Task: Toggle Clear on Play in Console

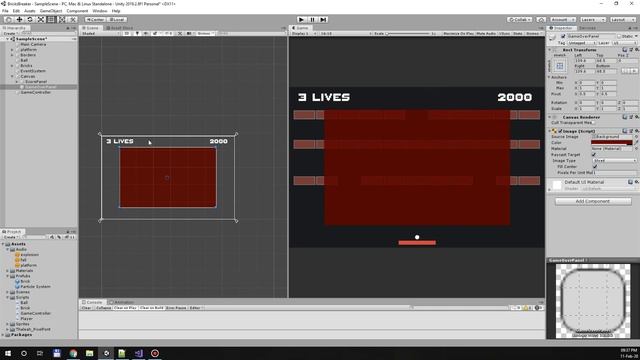Action: click(125, 308)
